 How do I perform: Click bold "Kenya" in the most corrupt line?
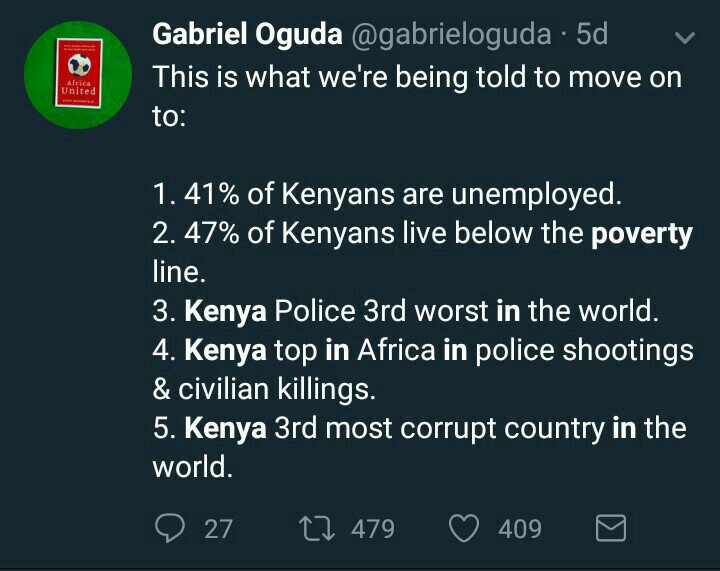tap(225, 428)
